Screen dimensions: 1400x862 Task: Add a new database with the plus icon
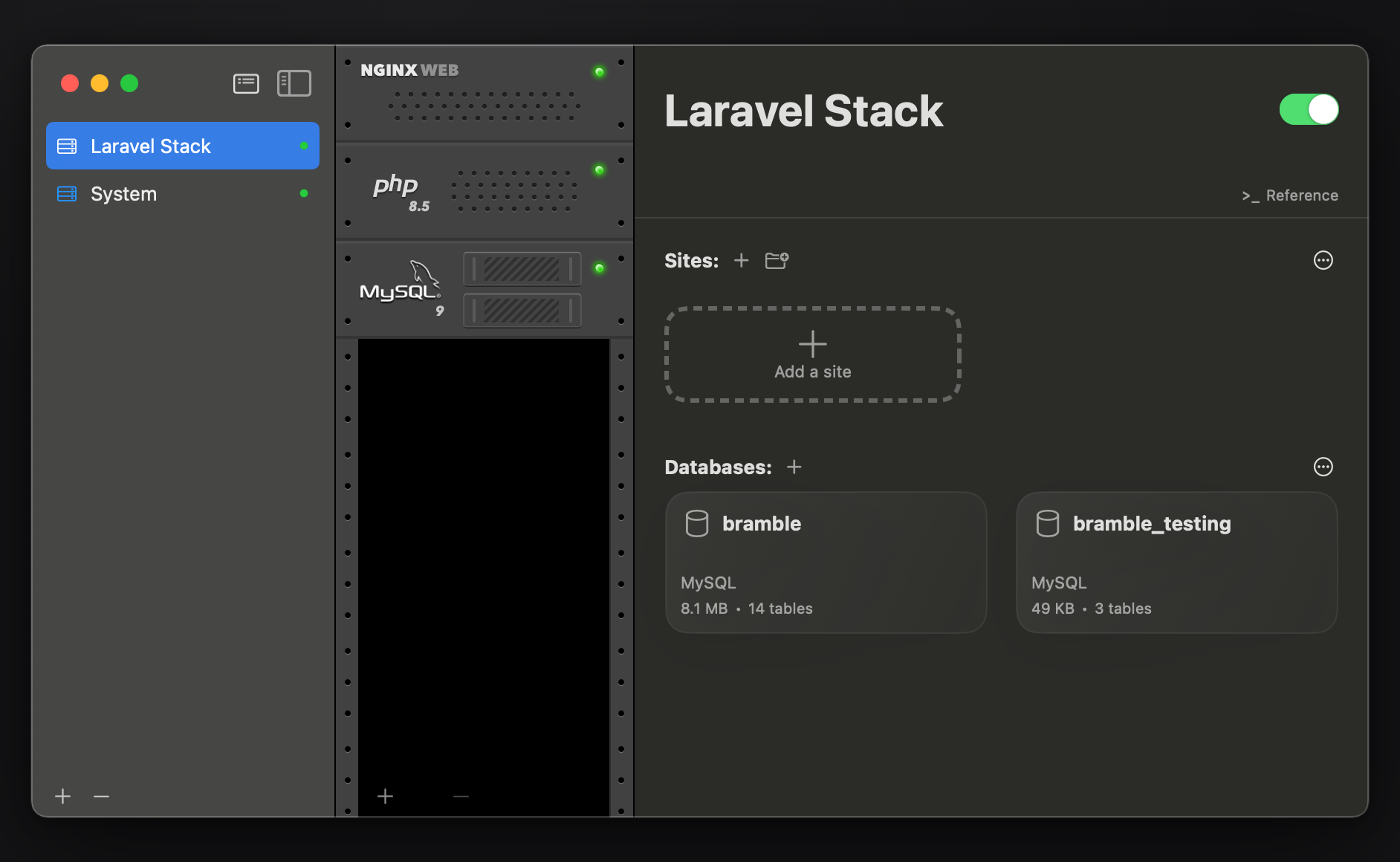(794, 467)
